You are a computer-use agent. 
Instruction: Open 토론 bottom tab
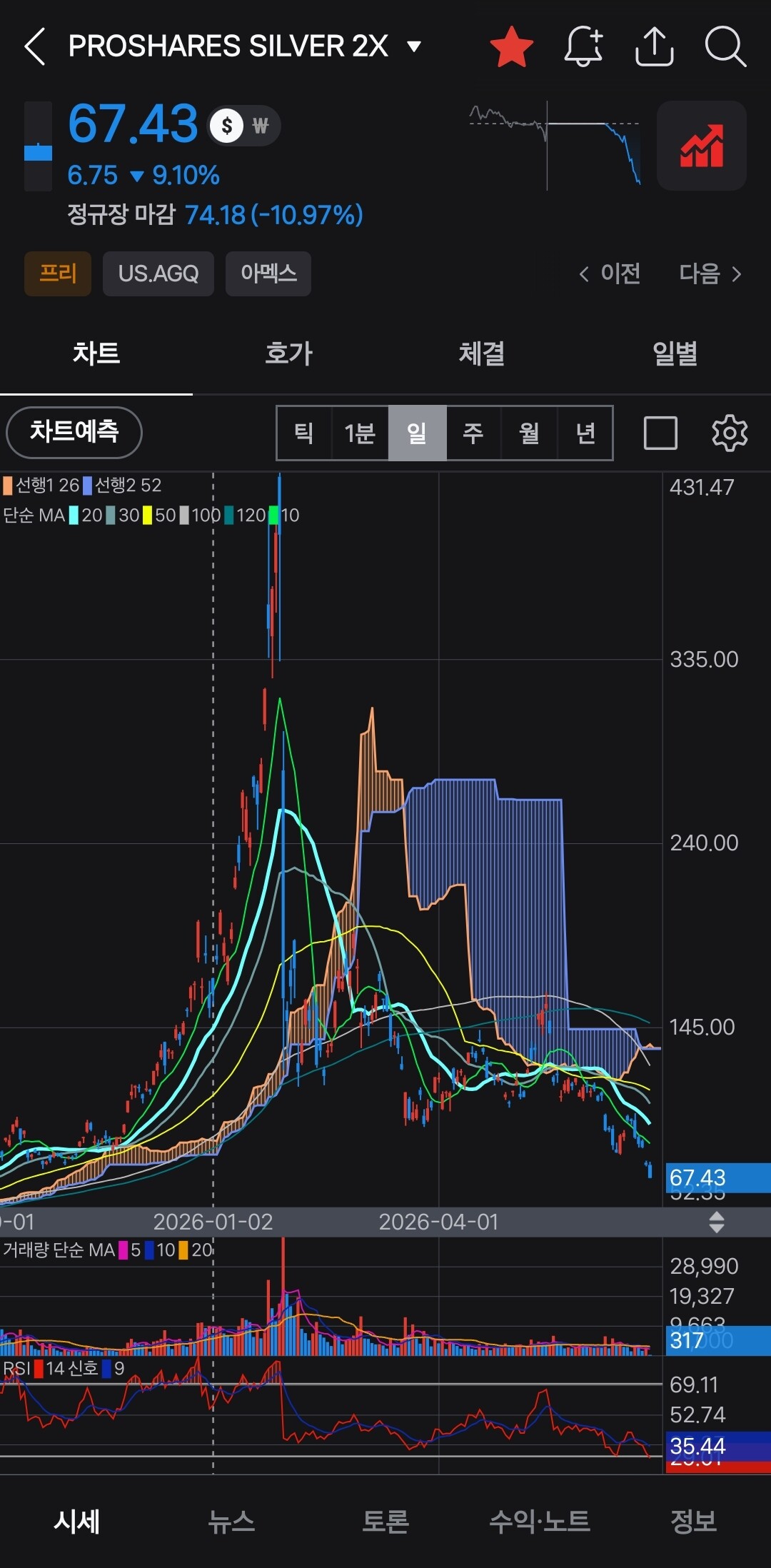[x=385, y=1522]
